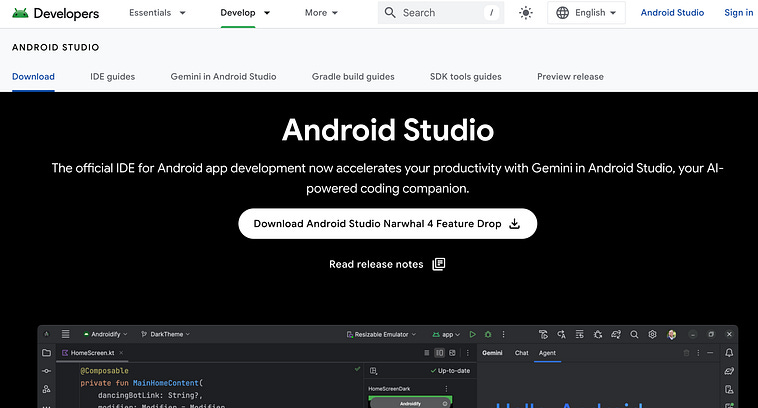Open the Gemini in Android Studio tab
Image resolution: width=758 pixels, height=408 pixels.
click(x=223, y=76)
